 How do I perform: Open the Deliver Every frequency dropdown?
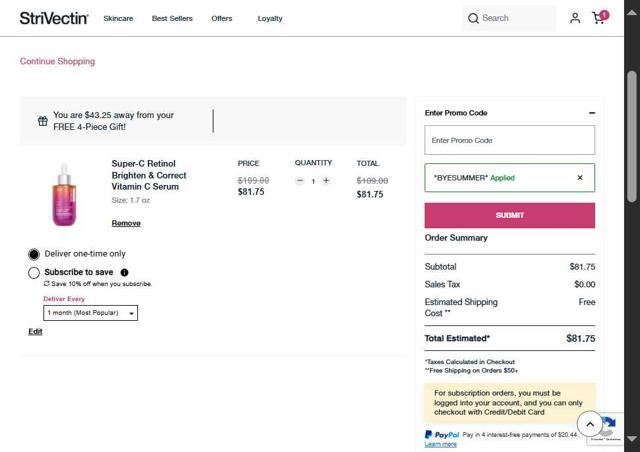pos(91,313)
